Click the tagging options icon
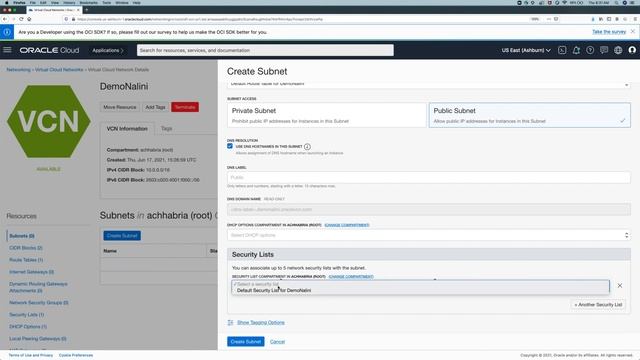The image size is (640, 360). click(x=230, y=322)
